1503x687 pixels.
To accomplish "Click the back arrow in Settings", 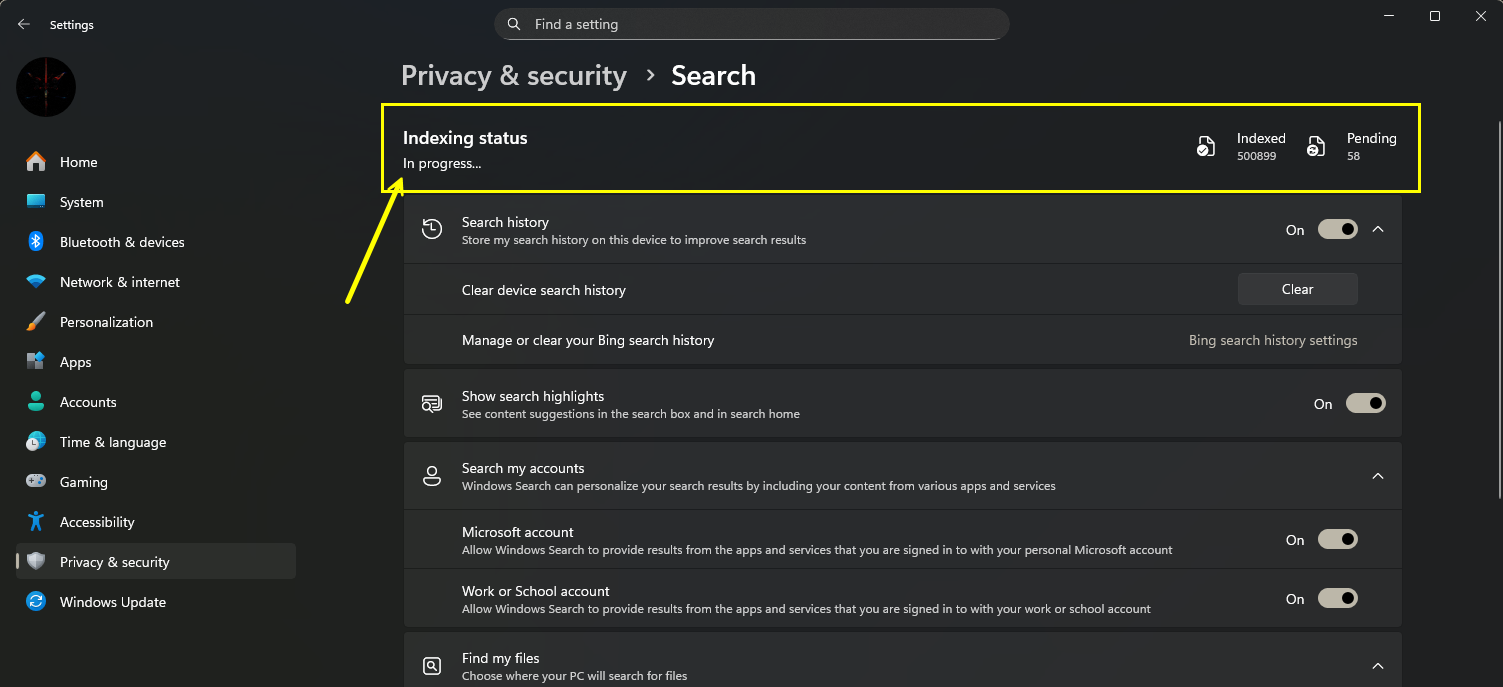I will (24, 24).
